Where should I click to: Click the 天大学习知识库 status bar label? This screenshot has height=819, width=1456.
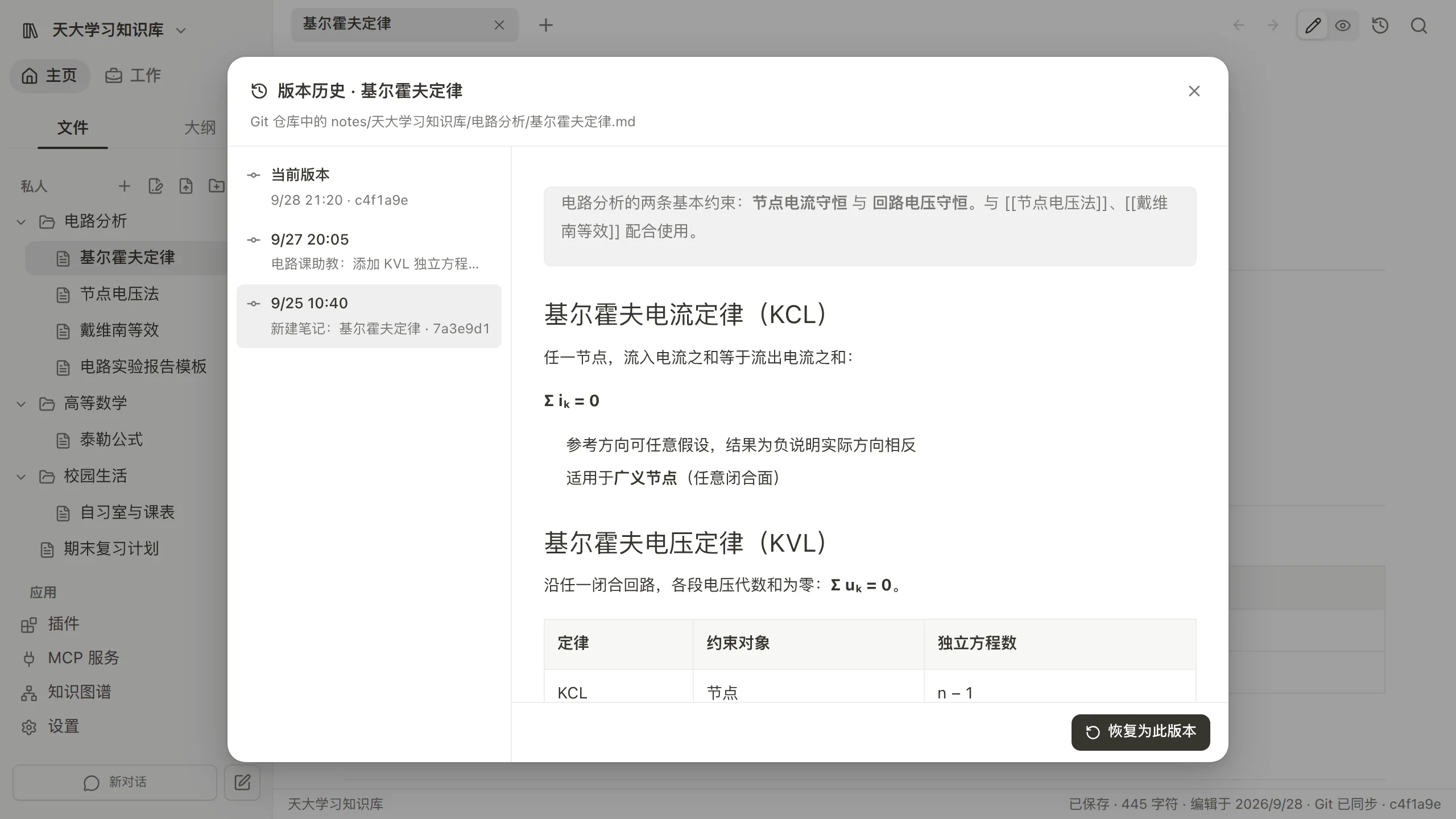[335, 804]
